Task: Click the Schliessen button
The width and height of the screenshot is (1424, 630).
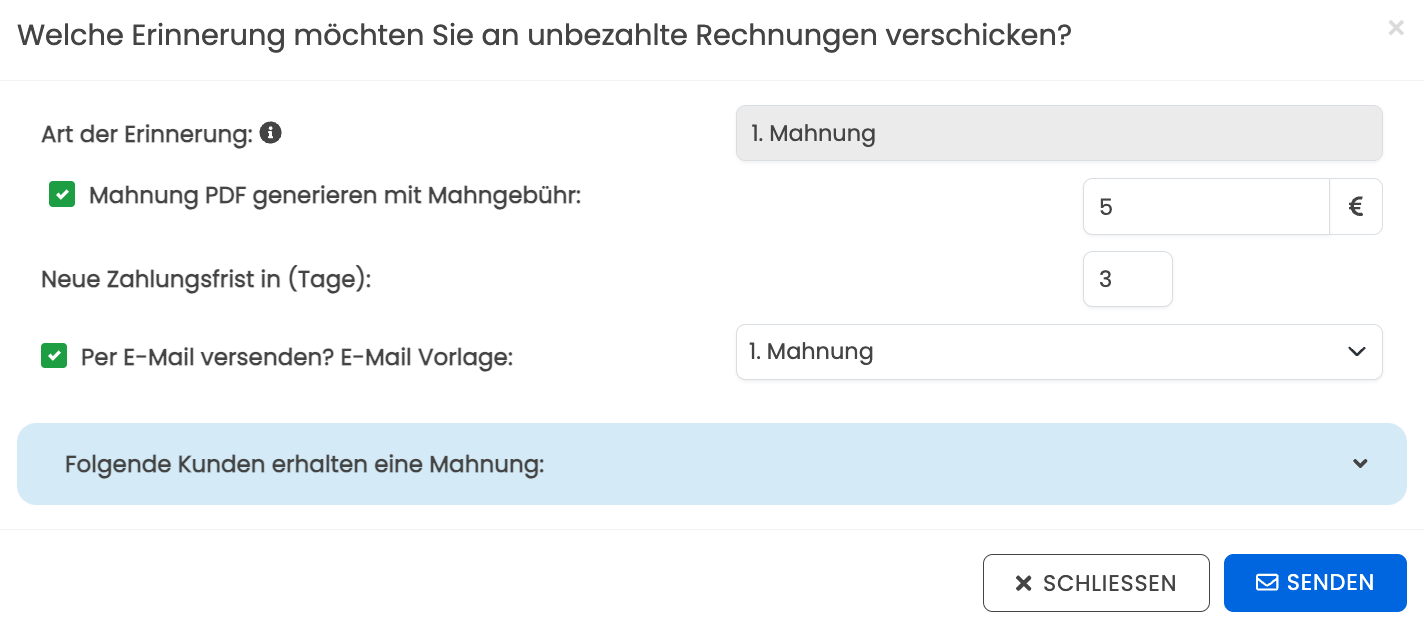Action: point(1096,583)
